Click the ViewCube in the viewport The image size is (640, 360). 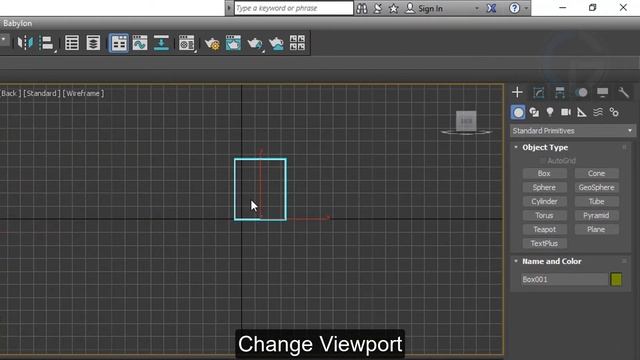[x=466, y=121]
